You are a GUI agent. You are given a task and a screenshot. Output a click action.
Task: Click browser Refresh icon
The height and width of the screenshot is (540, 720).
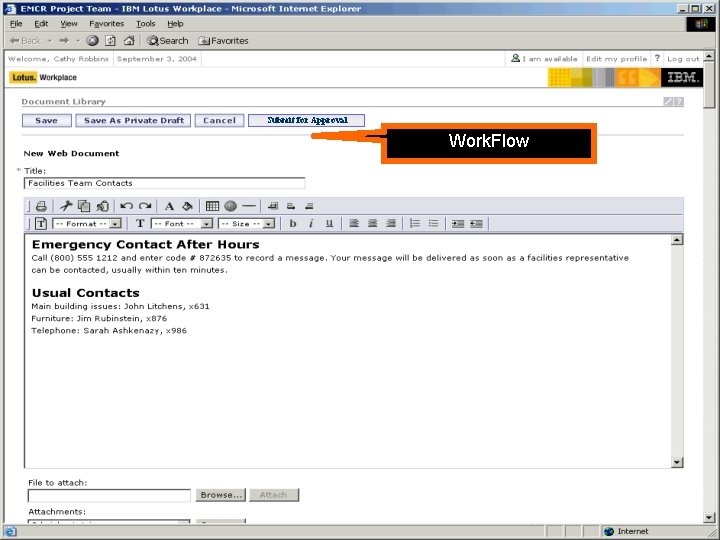click(x=111, y=41)
